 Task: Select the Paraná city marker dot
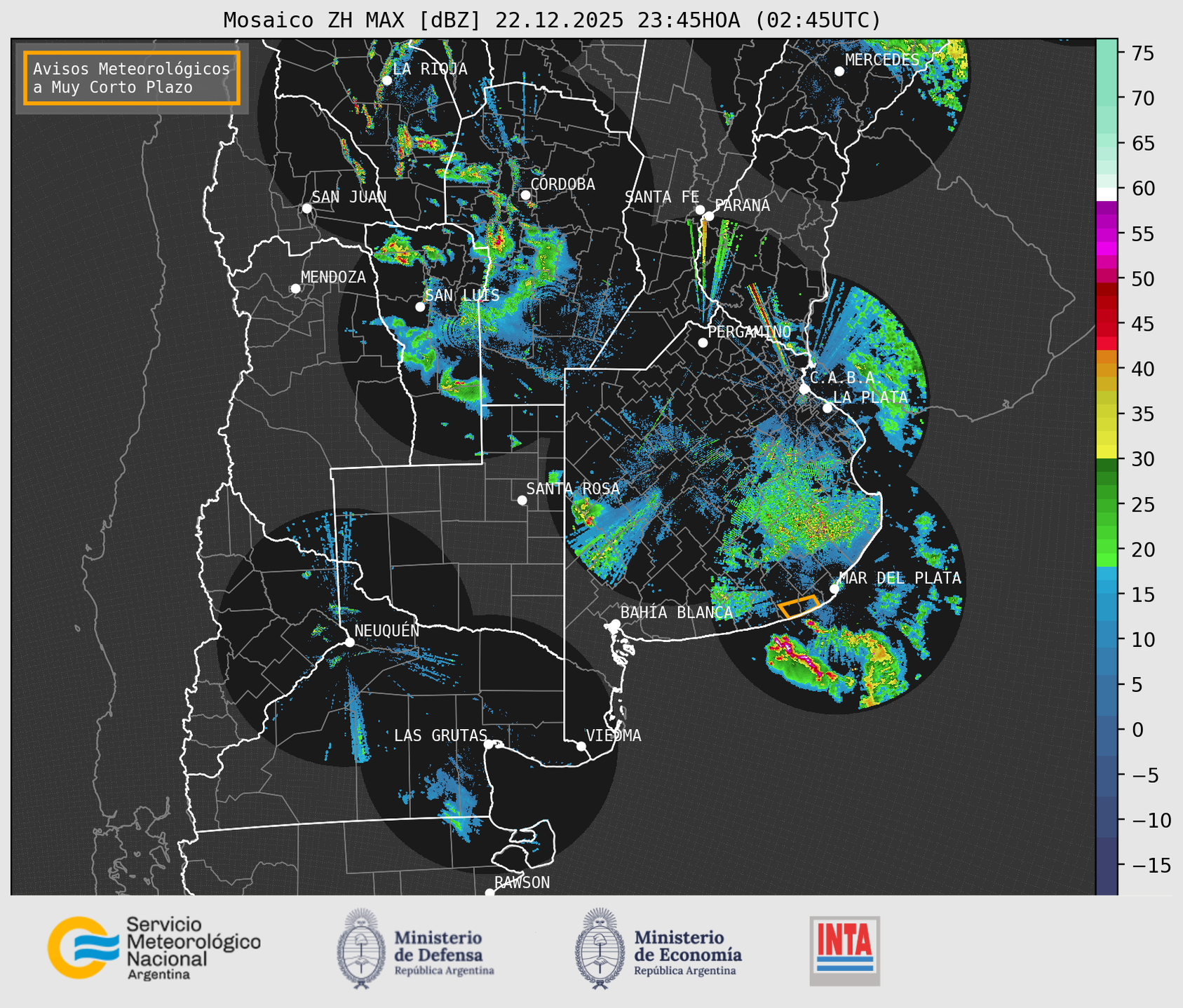(x=709, y=216)
